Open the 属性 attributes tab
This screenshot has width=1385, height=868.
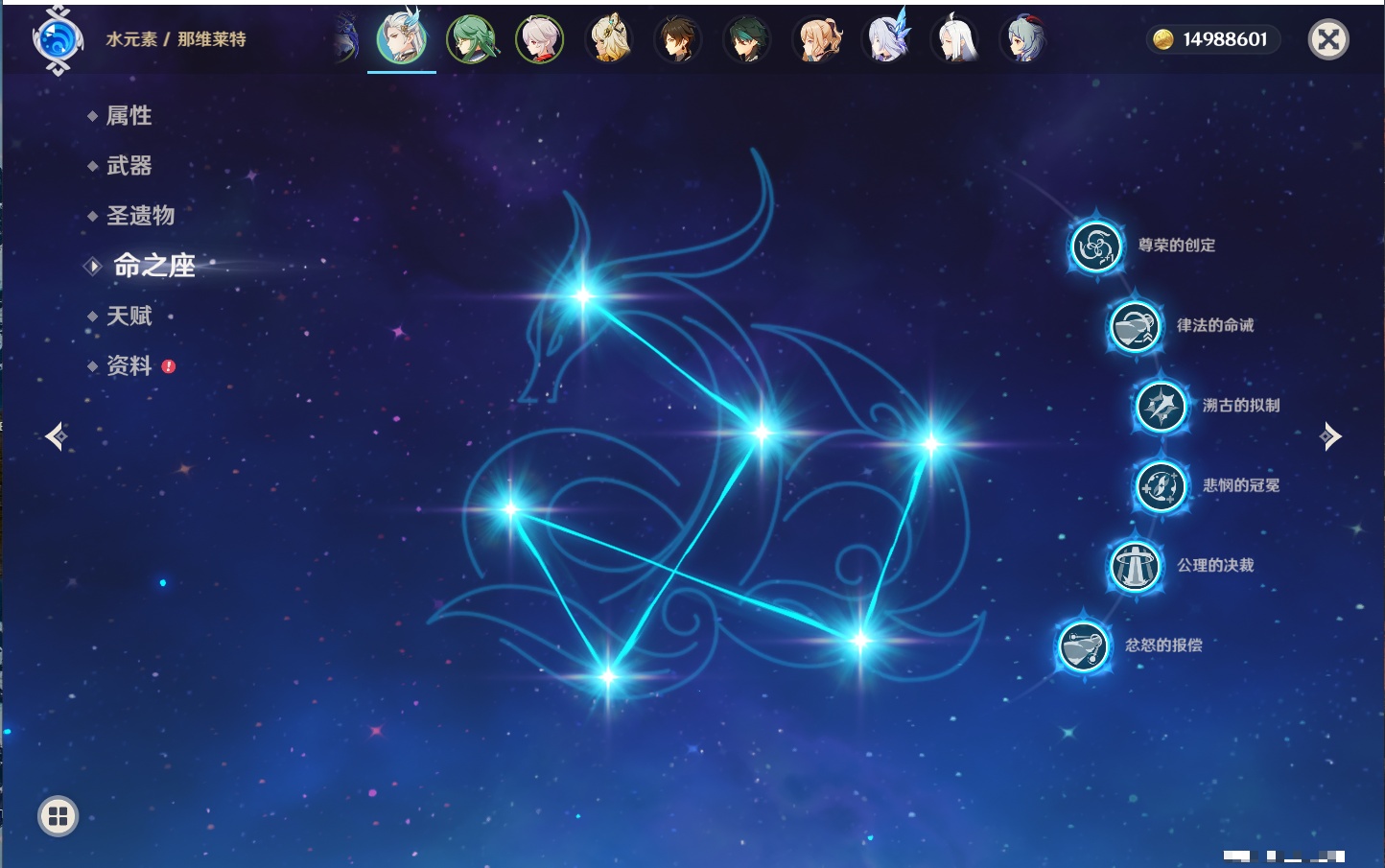(x=129, y=116)
